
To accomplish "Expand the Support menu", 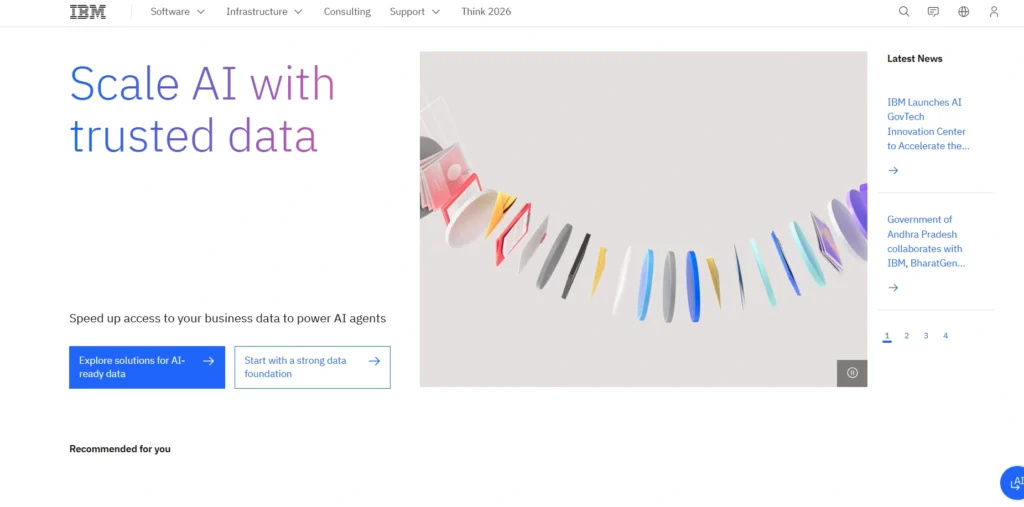I will coord(415,12).
